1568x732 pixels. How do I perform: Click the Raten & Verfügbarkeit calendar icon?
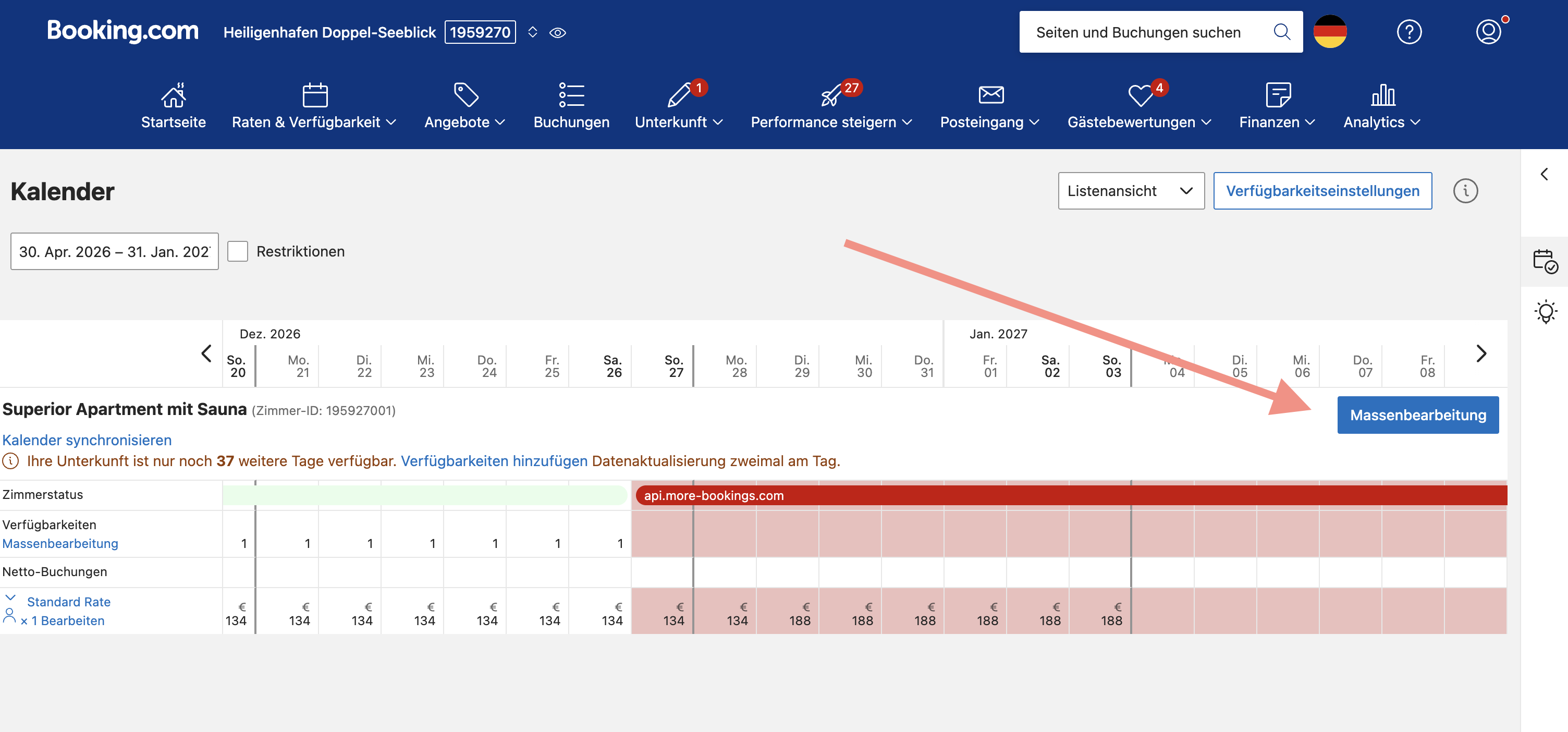click(315, 94)
